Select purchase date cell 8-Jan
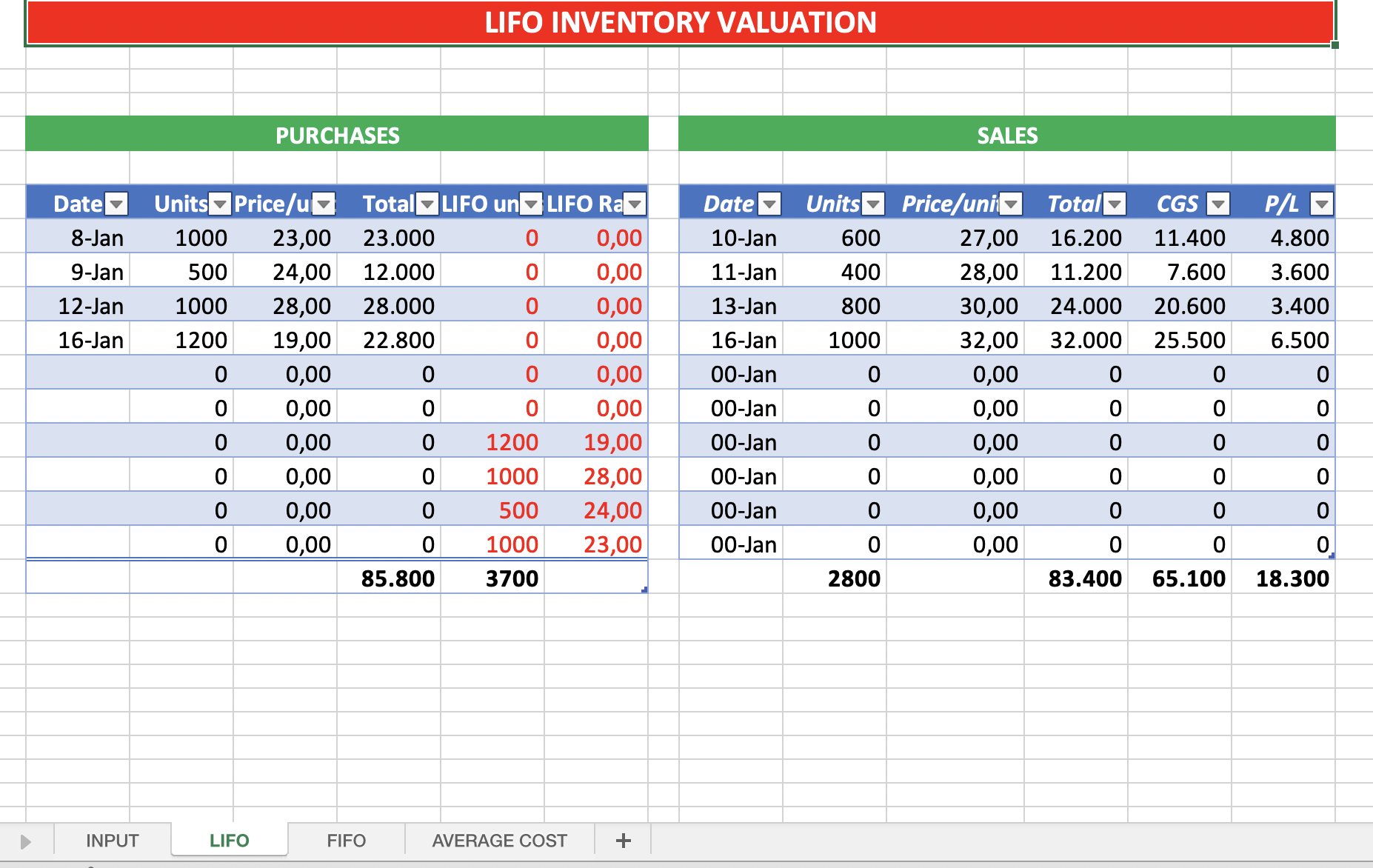The image size is (1373, 868). pyautogui.click(x=78, y=238)
